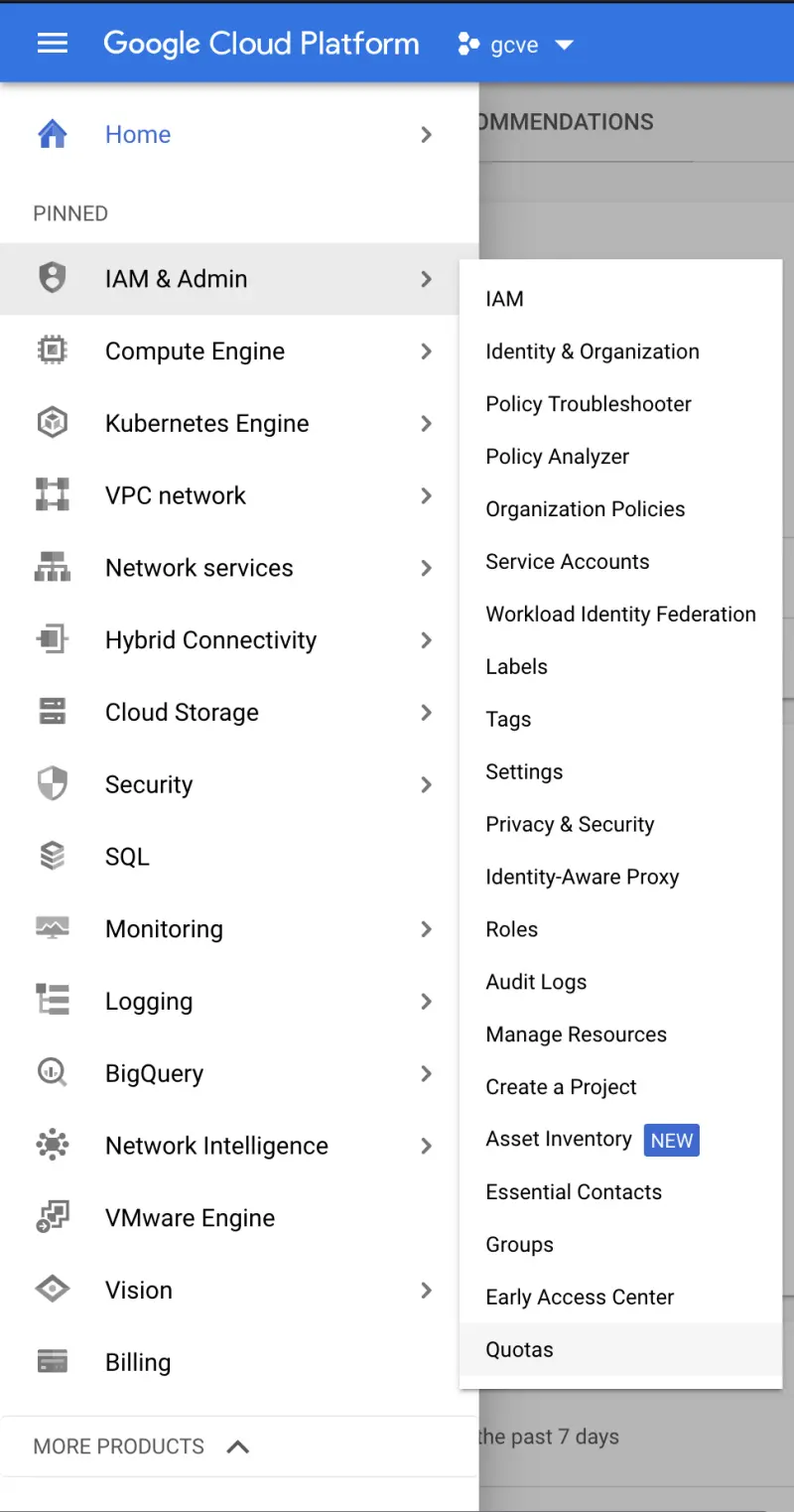The height and width of the screenshot is (1512, 794).
Task: Open the gcve project selector dropdown
Action: coord(516,45)
